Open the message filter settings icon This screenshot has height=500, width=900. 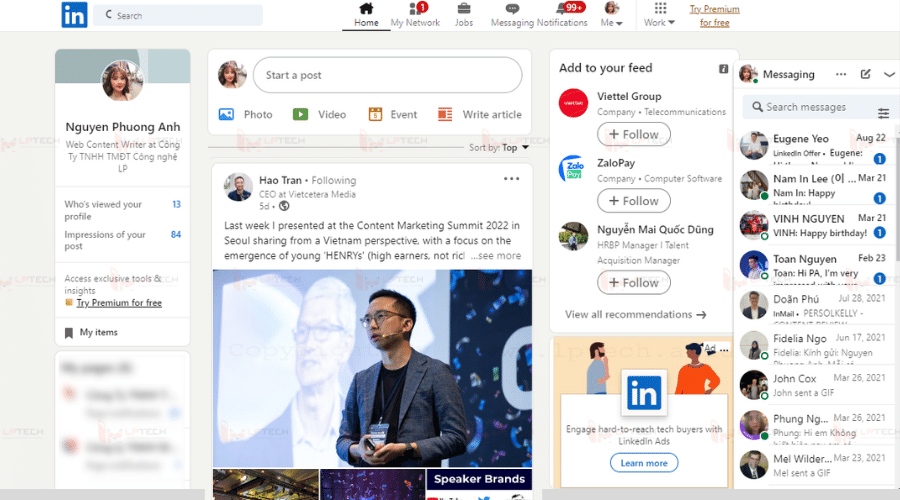pos(883,113)
